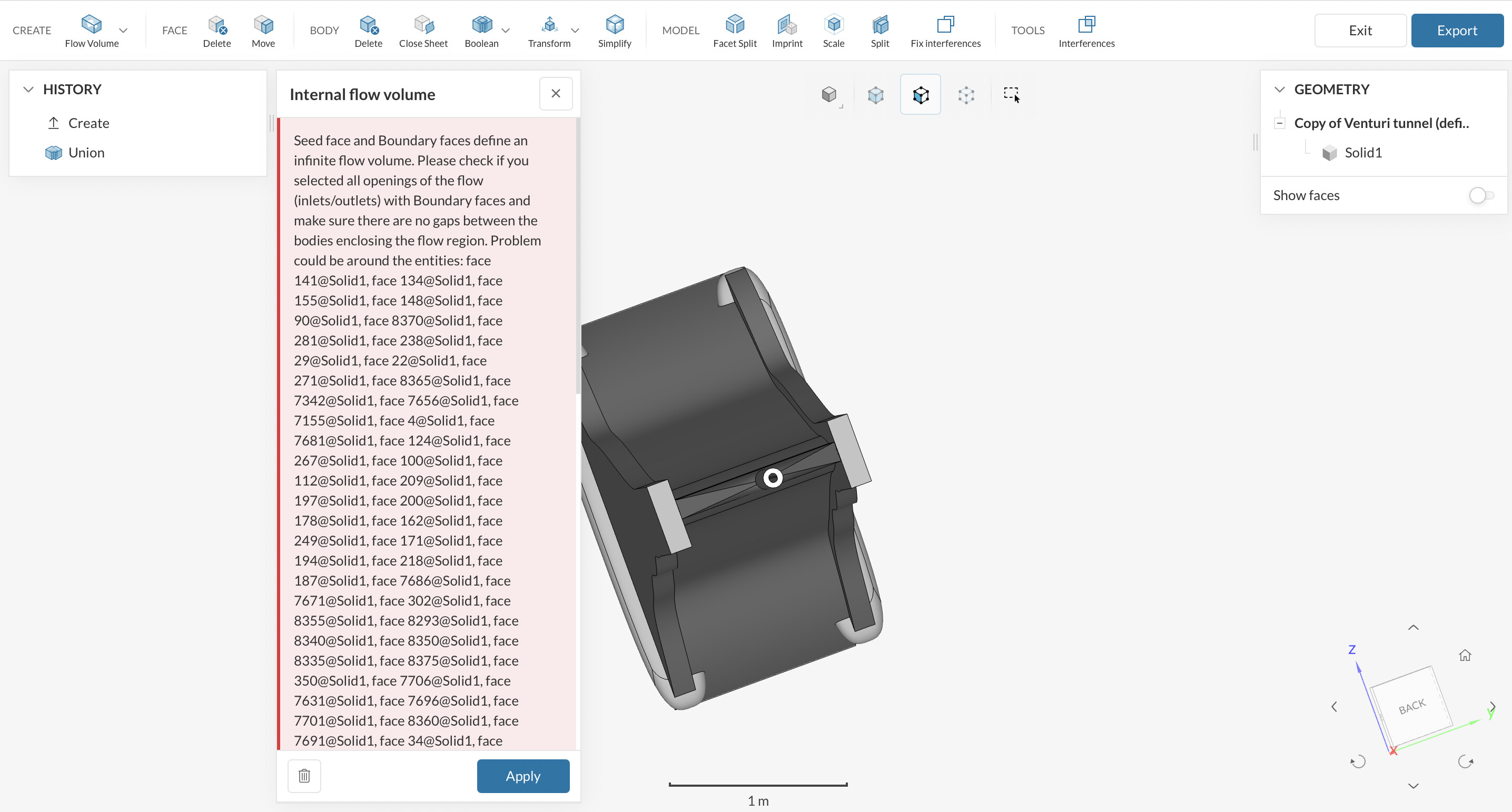The image size is (1512, 812).
Task: Expand the Flow Volume dropdown arrow
Action: click(123, 31)
